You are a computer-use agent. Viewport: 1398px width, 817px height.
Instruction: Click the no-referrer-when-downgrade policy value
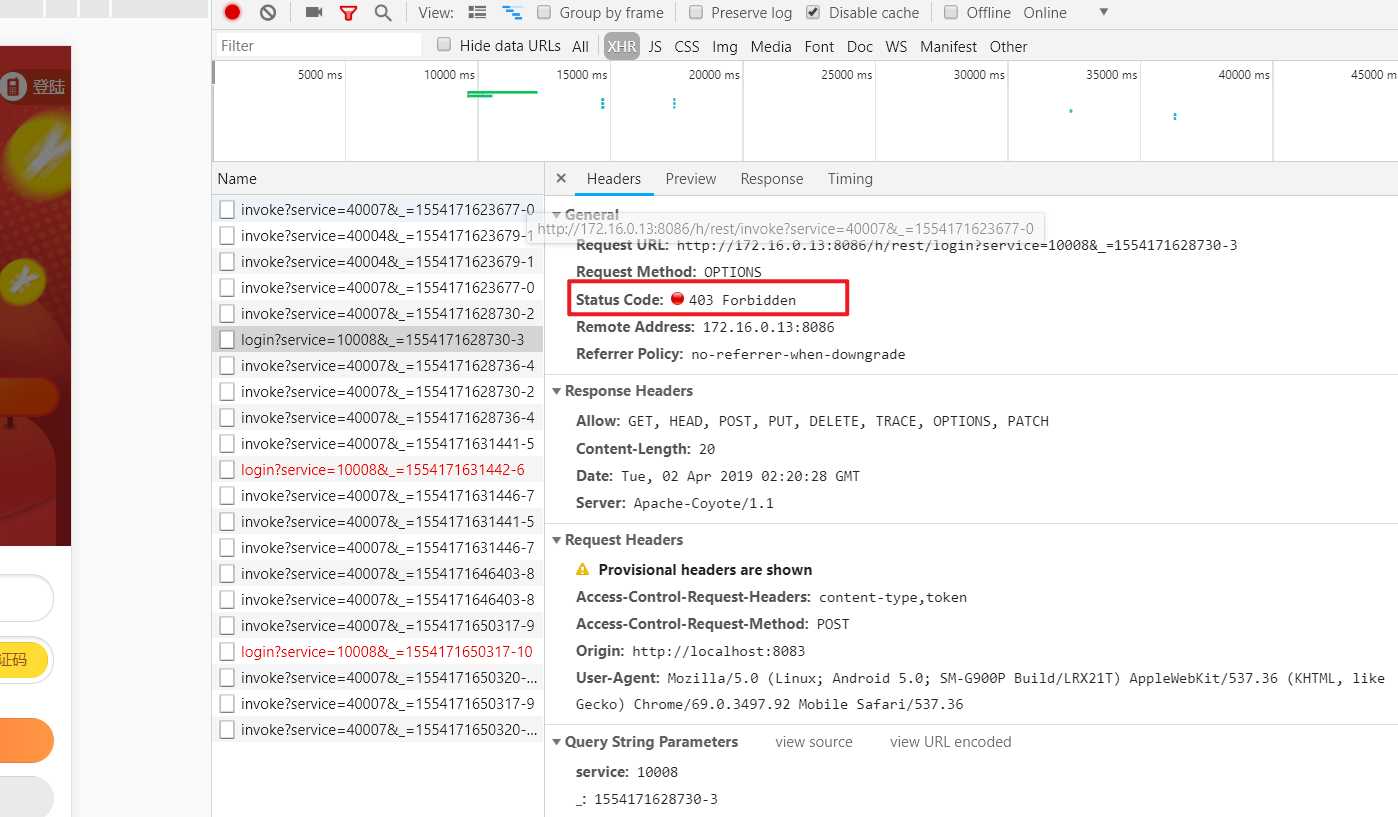pyautogui.click(x=798, y=354)
